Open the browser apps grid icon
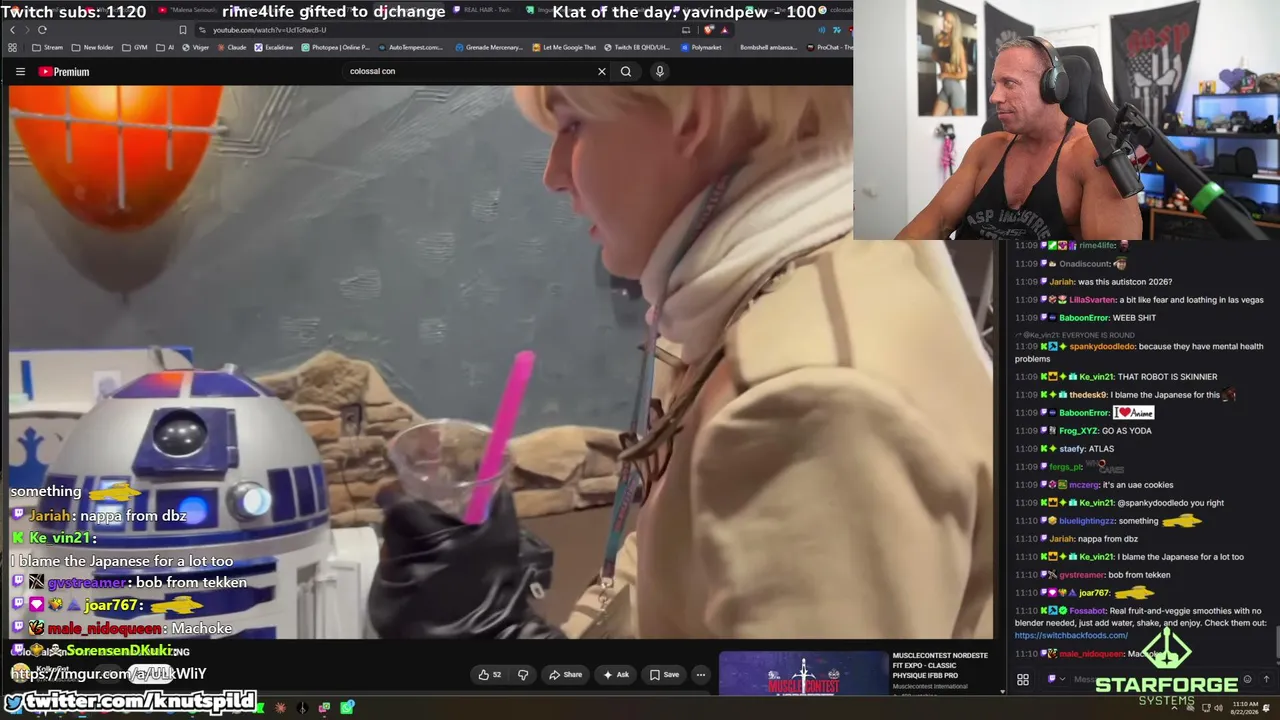Viewport: 1280px width, 720px height. 12,47
